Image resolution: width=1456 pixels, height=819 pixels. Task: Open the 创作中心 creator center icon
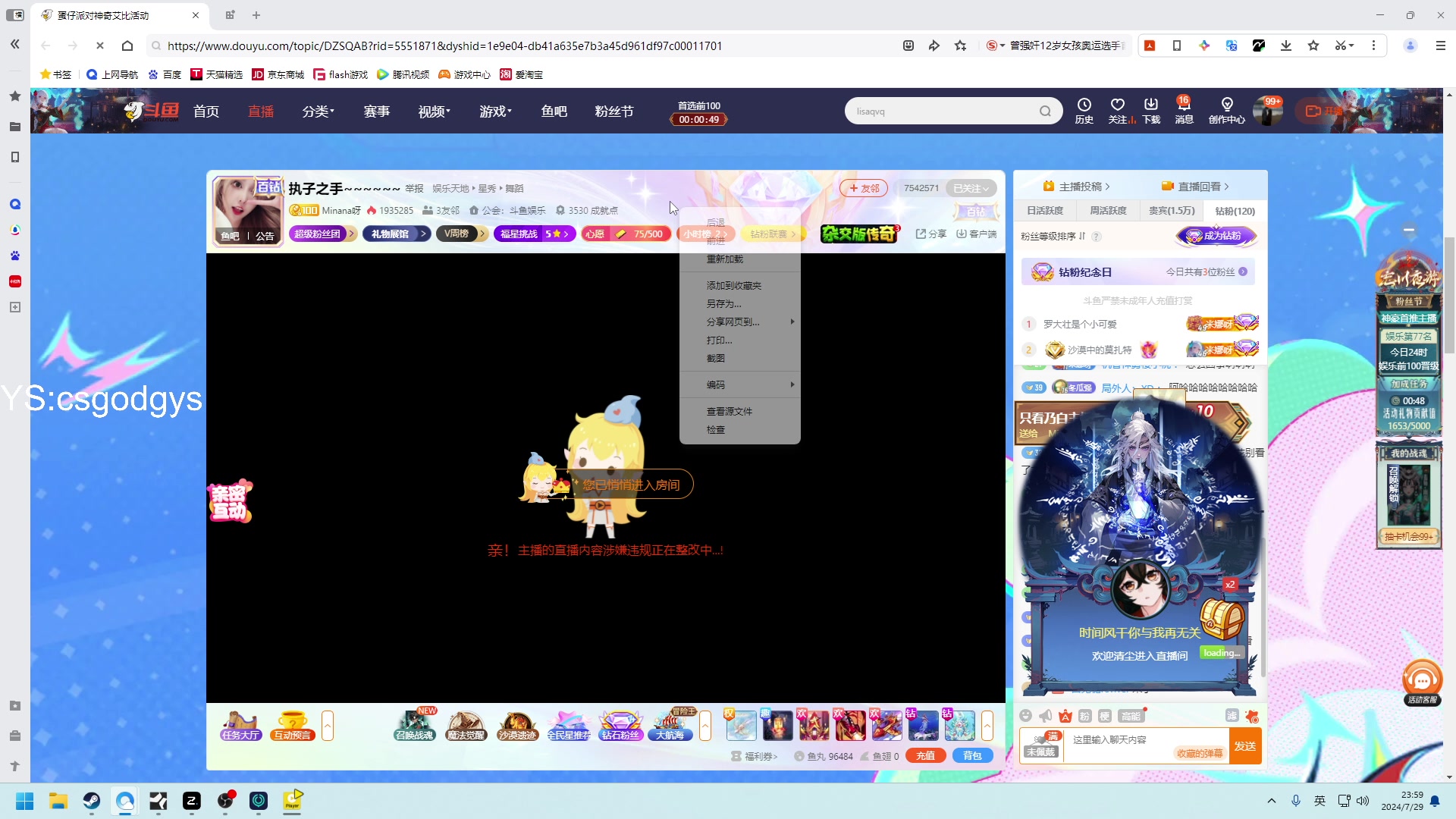coord(1226,111)
